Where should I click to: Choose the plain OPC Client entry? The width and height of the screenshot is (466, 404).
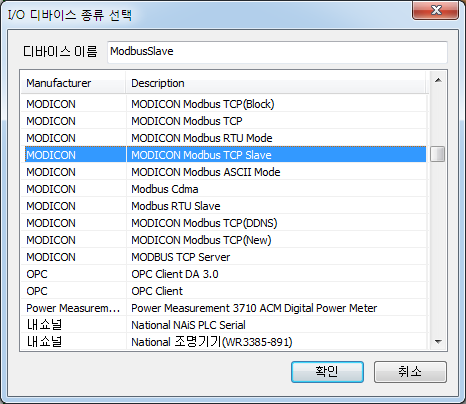tap(224, 291)
